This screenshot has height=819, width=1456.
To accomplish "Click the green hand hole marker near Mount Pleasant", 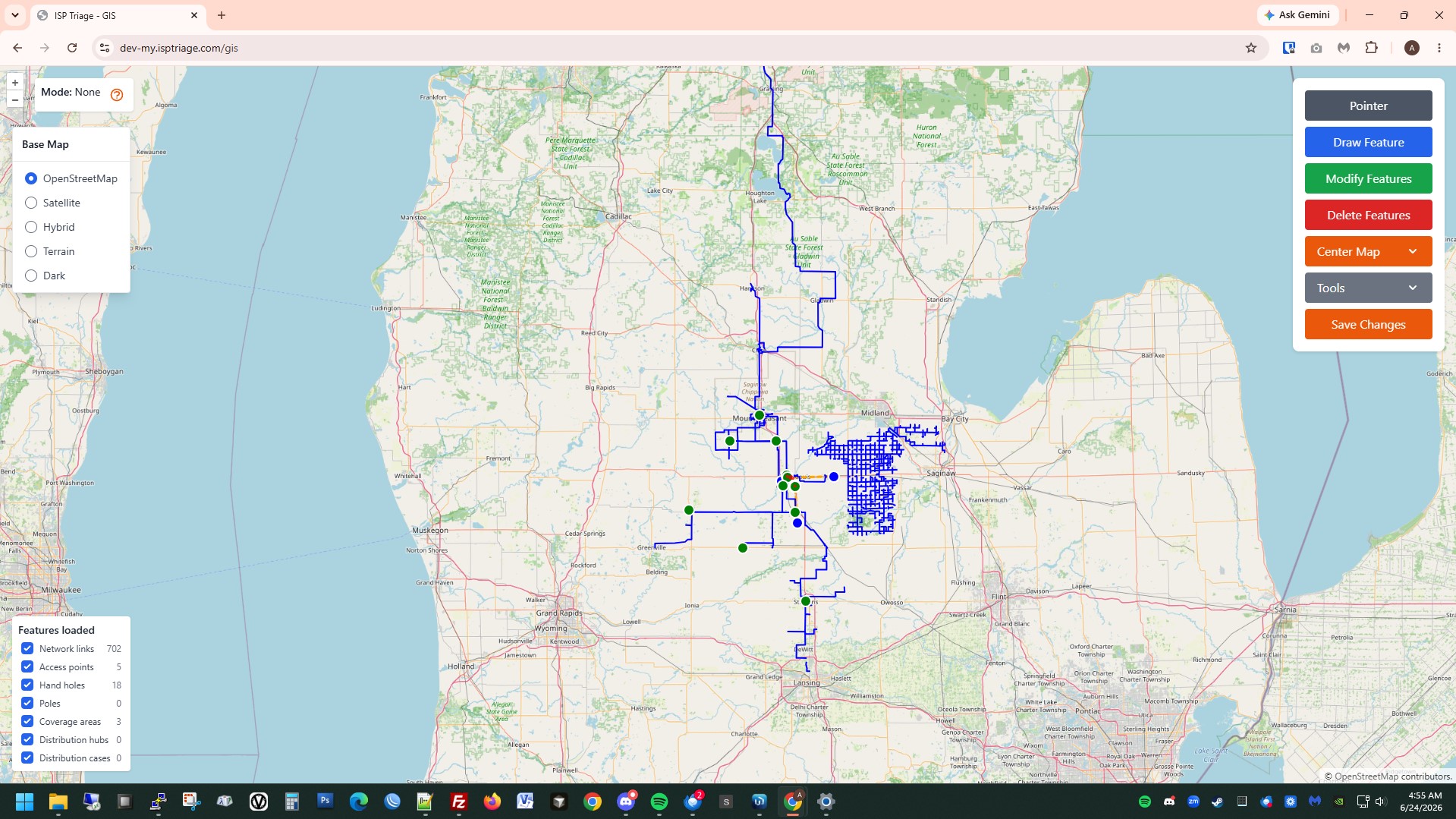I will pos(759,415).
